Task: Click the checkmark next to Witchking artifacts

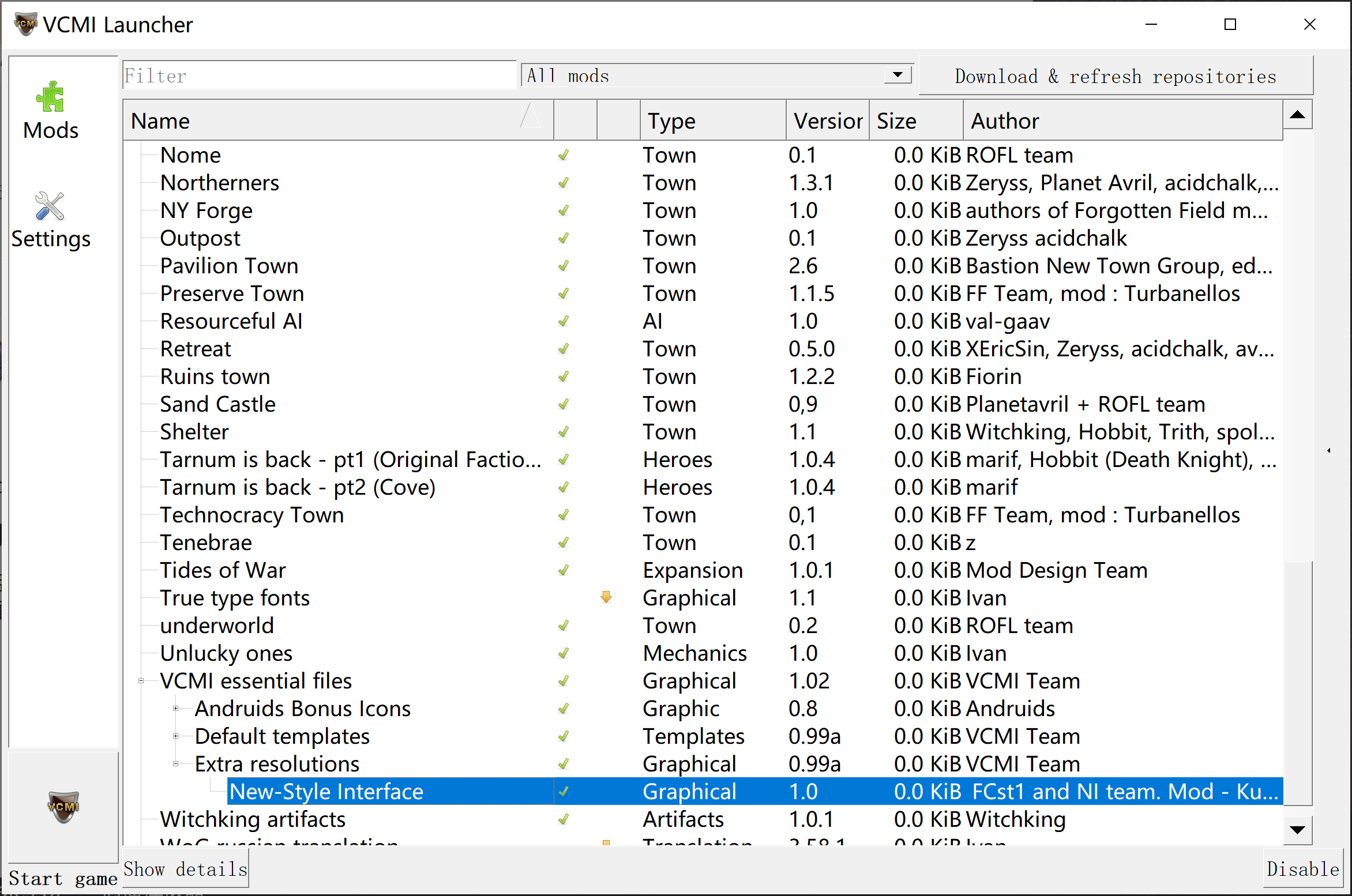Action: (x=564, y=819)
